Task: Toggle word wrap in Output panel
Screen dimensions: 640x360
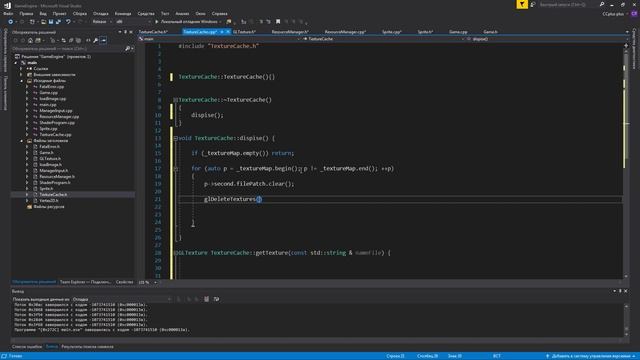Action: click(x=216, y=299)
